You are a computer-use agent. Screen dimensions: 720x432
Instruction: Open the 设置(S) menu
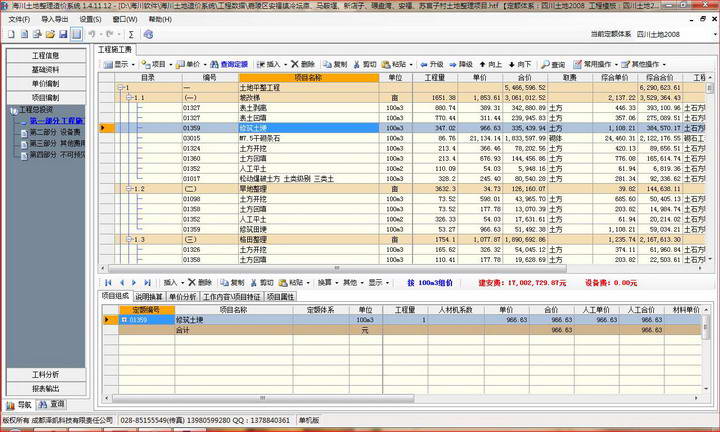(90, 20)
